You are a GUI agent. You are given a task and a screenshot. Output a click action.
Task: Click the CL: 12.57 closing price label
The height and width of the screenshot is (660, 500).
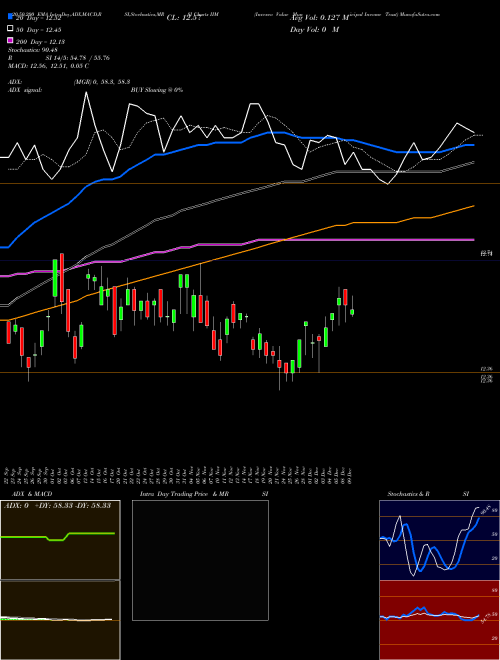[x=182, y=18]
